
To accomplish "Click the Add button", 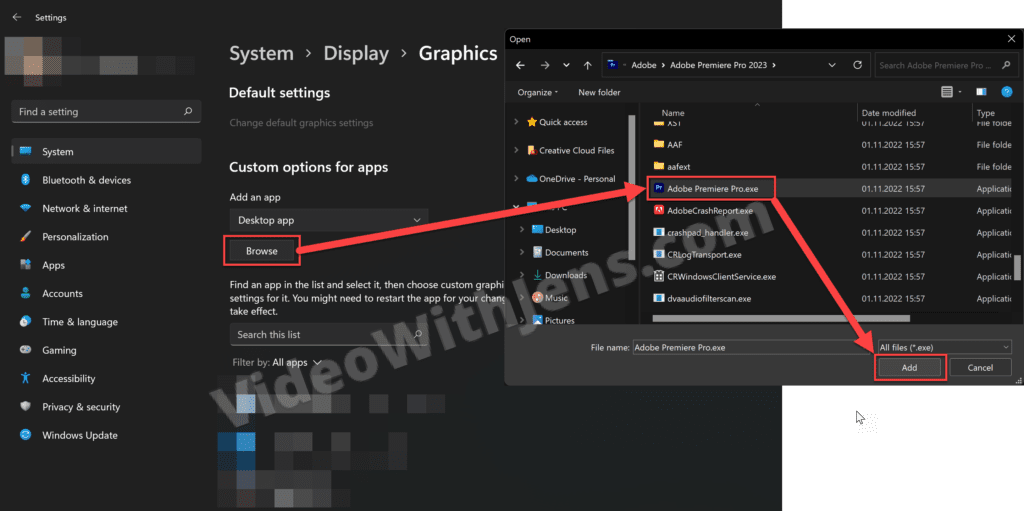I will (909, 367).
